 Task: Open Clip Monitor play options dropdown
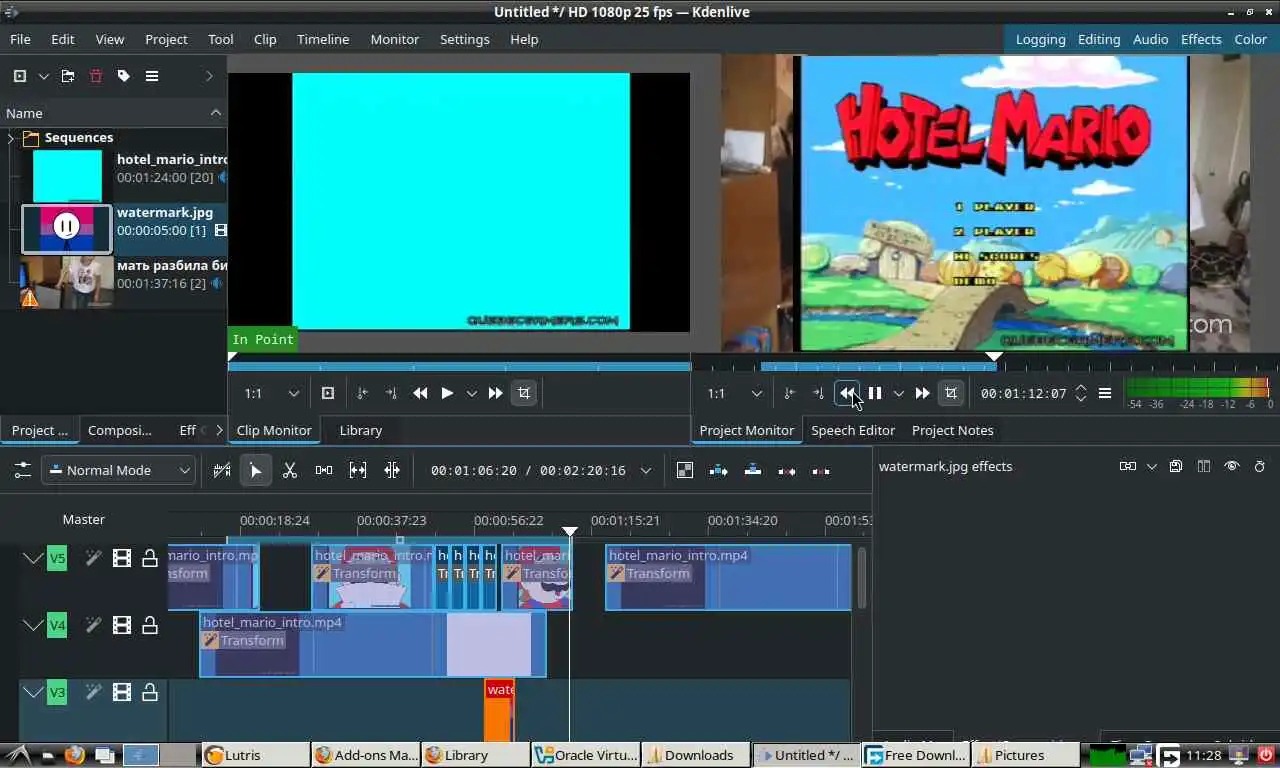[x=472, y=393]
